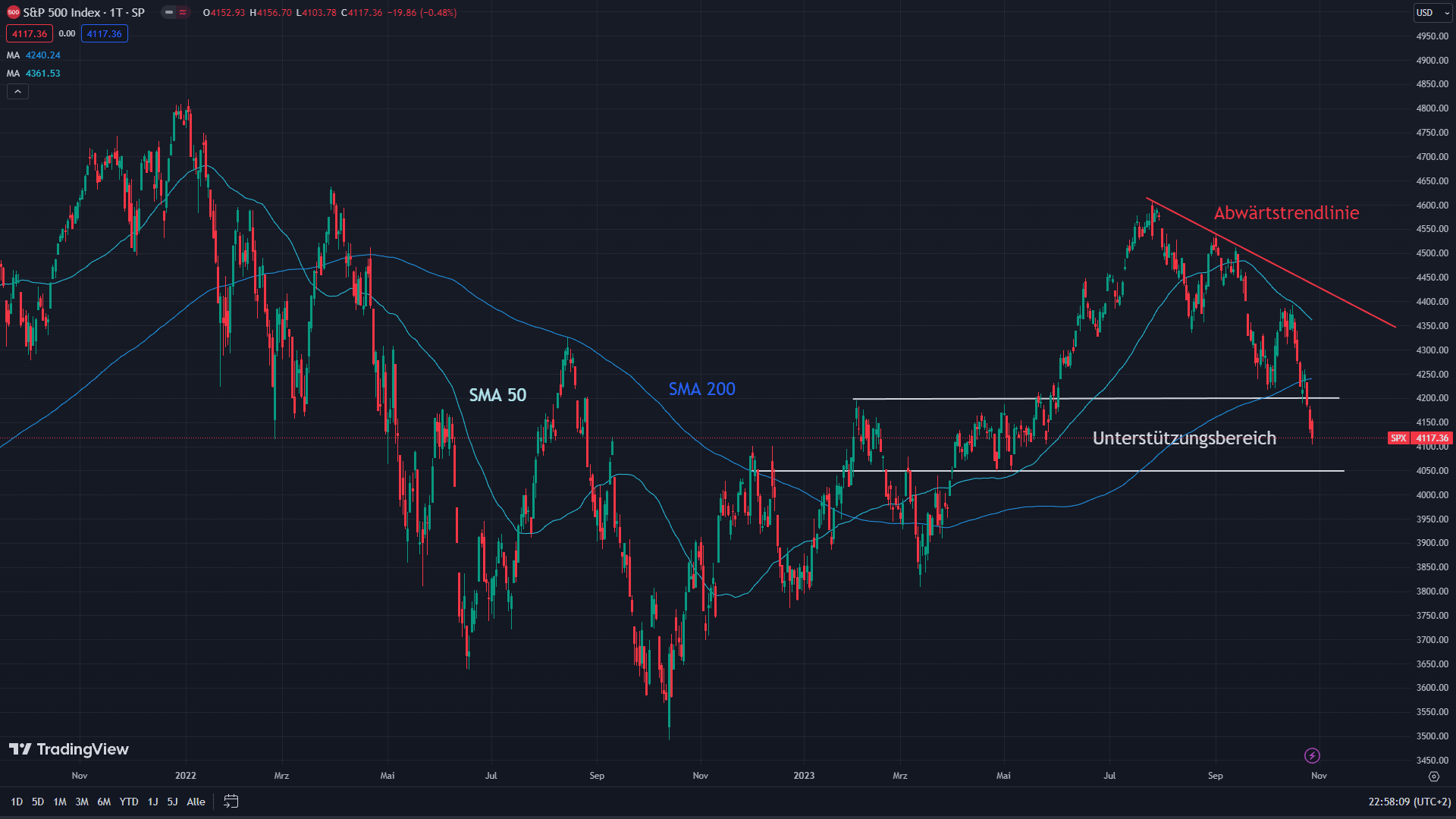Open the USD currency dropdown

click(x=1432, y=12)
